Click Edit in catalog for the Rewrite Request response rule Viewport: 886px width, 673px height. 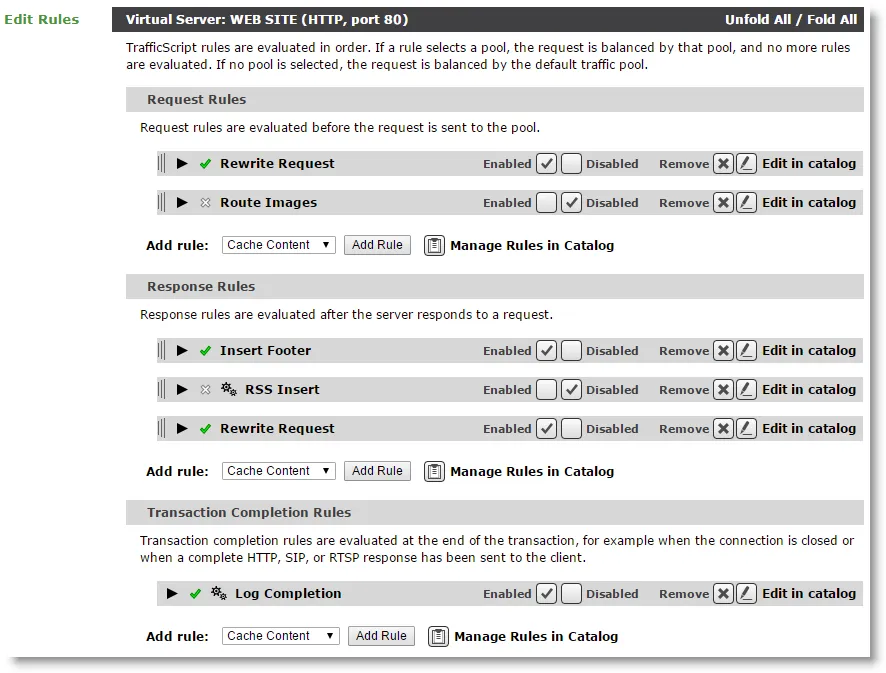pyautogui.click(x=809, y=428)
